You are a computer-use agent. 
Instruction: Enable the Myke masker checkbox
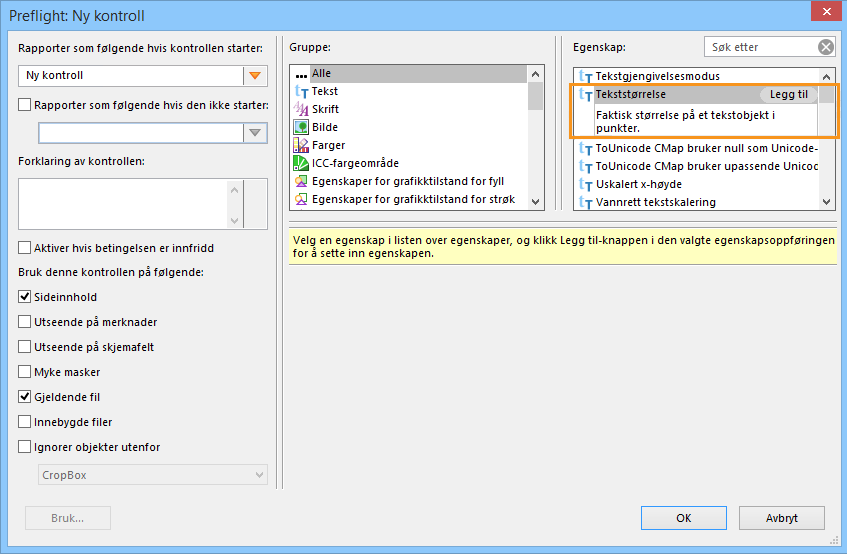(x=26, y=372)
